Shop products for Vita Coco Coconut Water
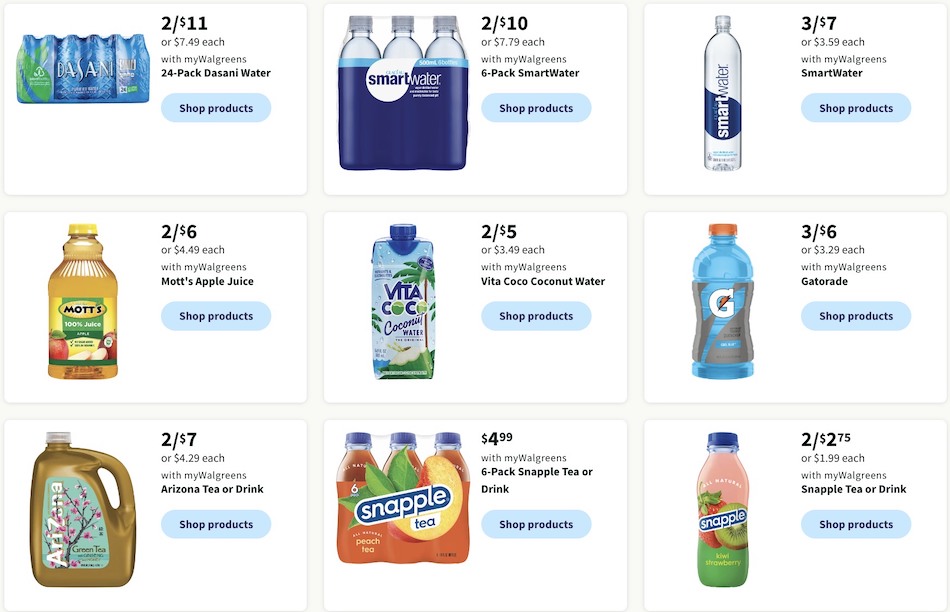 [536, 316]
